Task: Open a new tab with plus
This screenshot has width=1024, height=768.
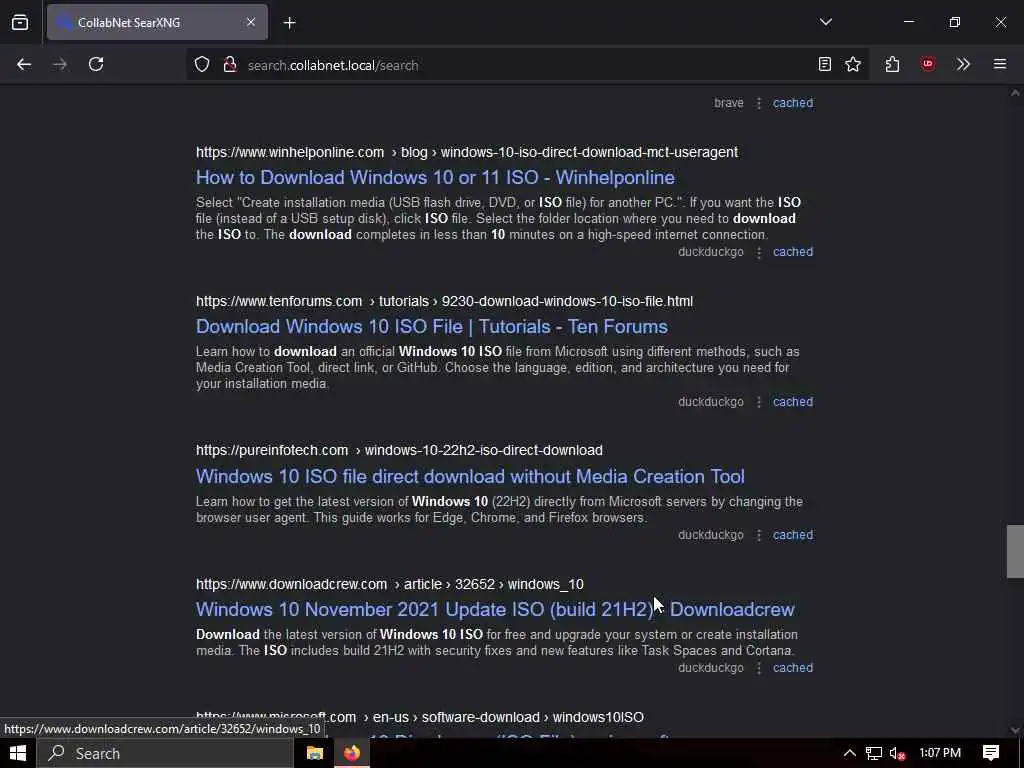Action: point(289,23)
